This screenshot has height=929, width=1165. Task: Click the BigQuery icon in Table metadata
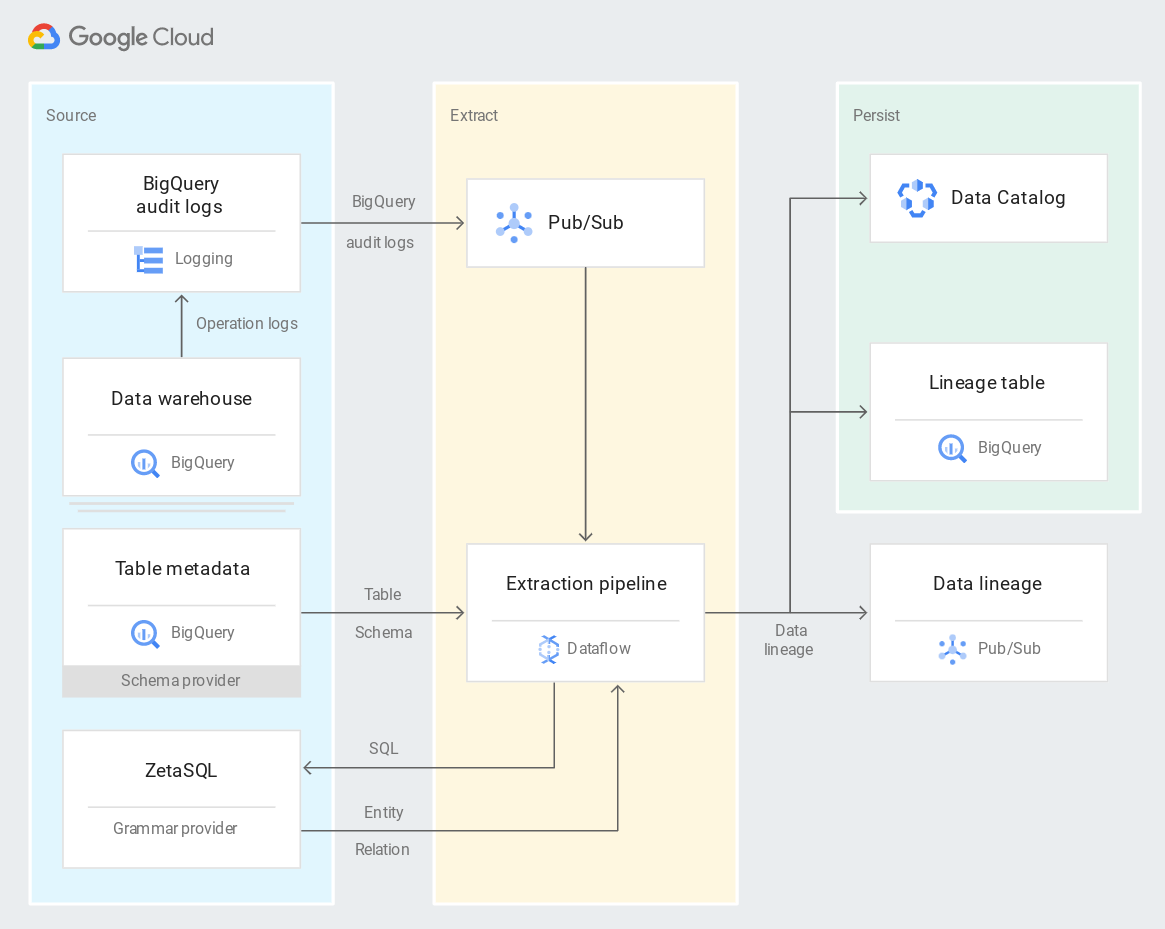(x=144, y=634)
